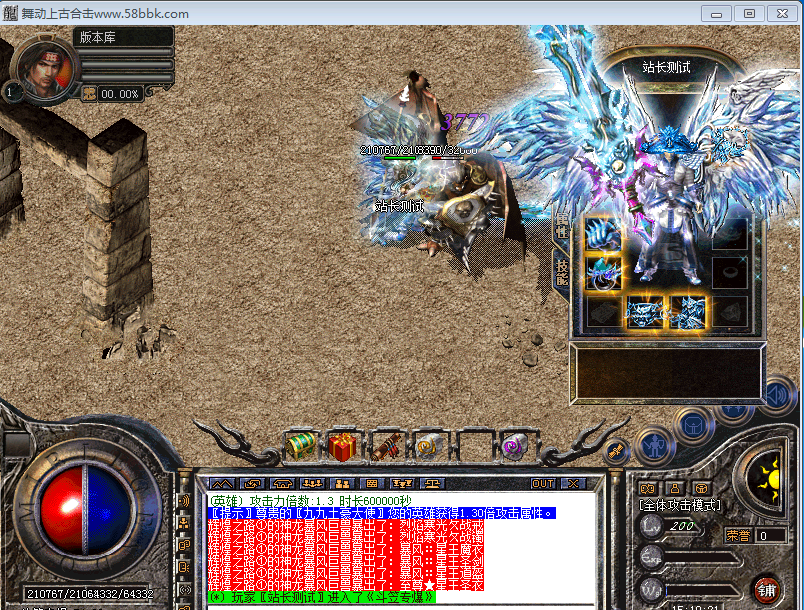Click the 站长测试 player character name

click(399, 207)
